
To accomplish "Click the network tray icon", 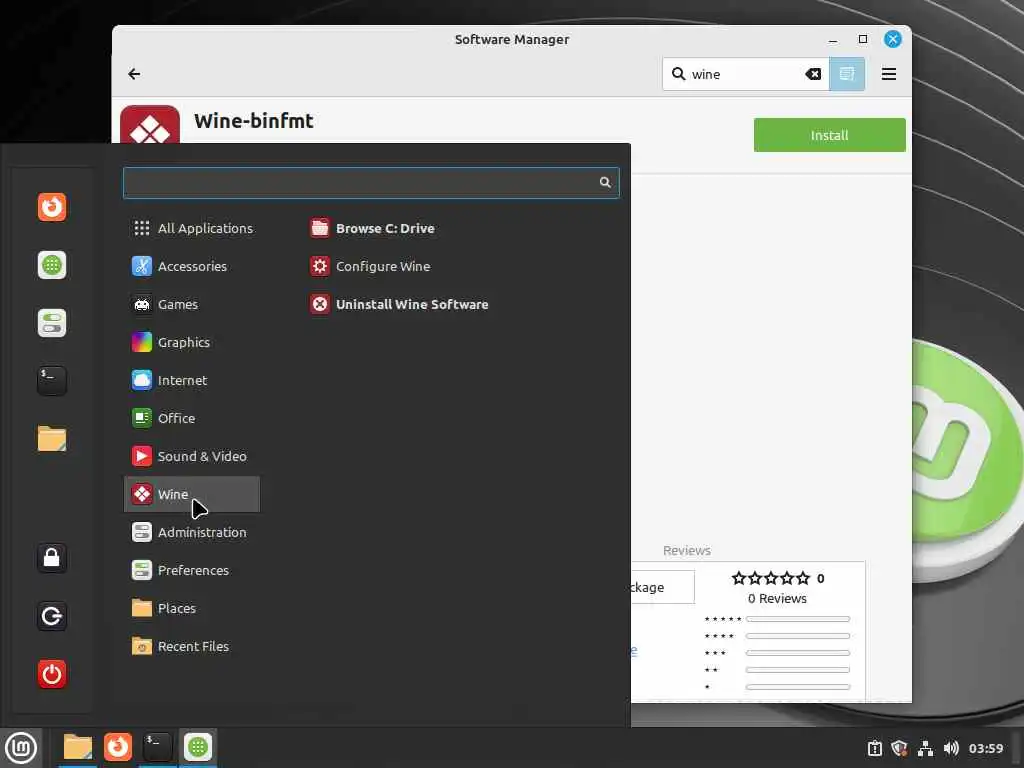I will [x=925, y=748].
